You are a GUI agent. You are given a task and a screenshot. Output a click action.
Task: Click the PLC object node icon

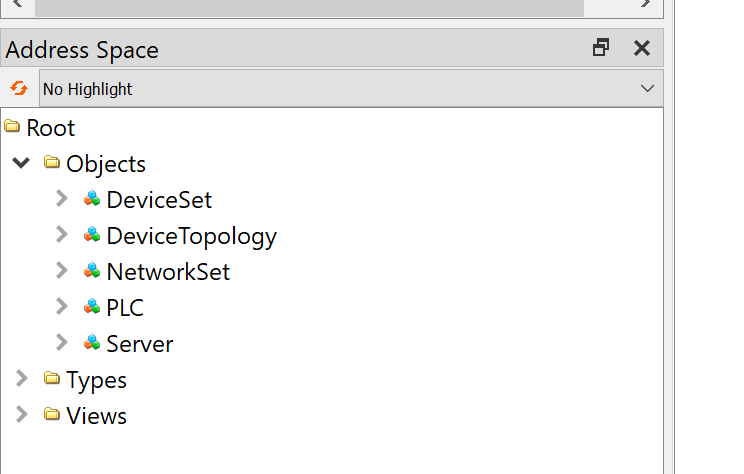point(92,307)
